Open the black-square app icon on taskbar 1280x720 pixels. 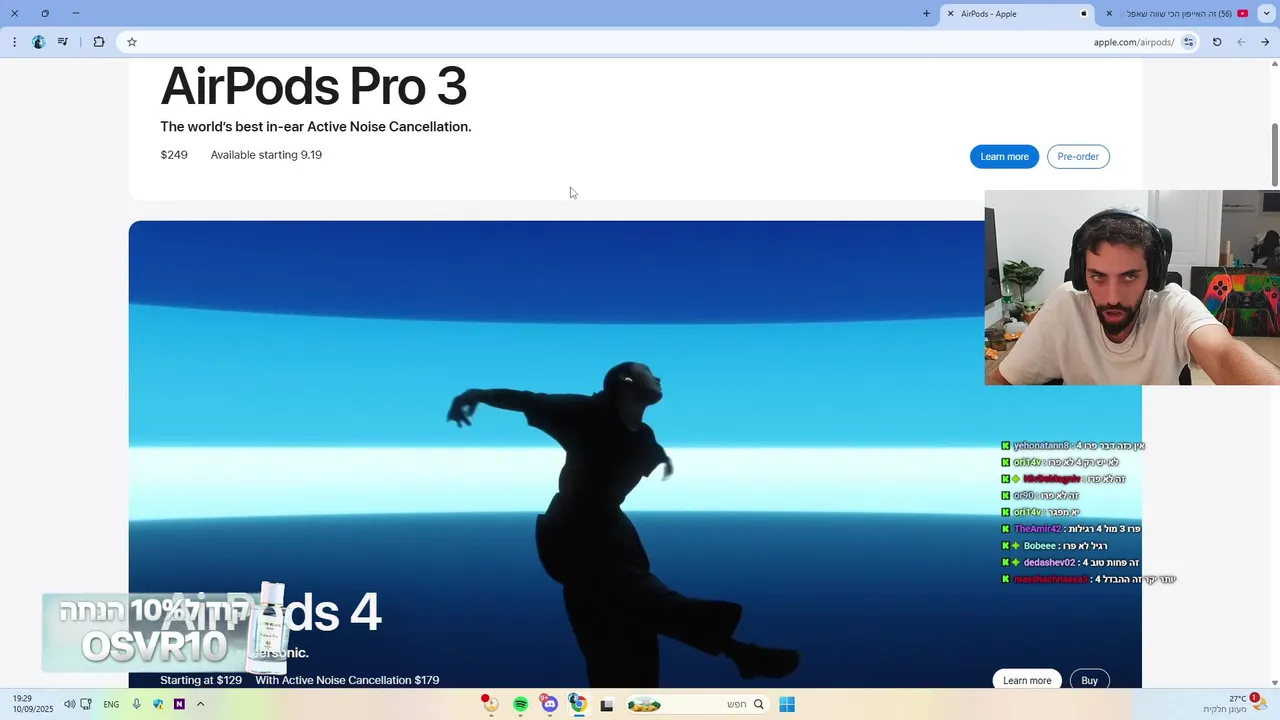click(606, 705)
